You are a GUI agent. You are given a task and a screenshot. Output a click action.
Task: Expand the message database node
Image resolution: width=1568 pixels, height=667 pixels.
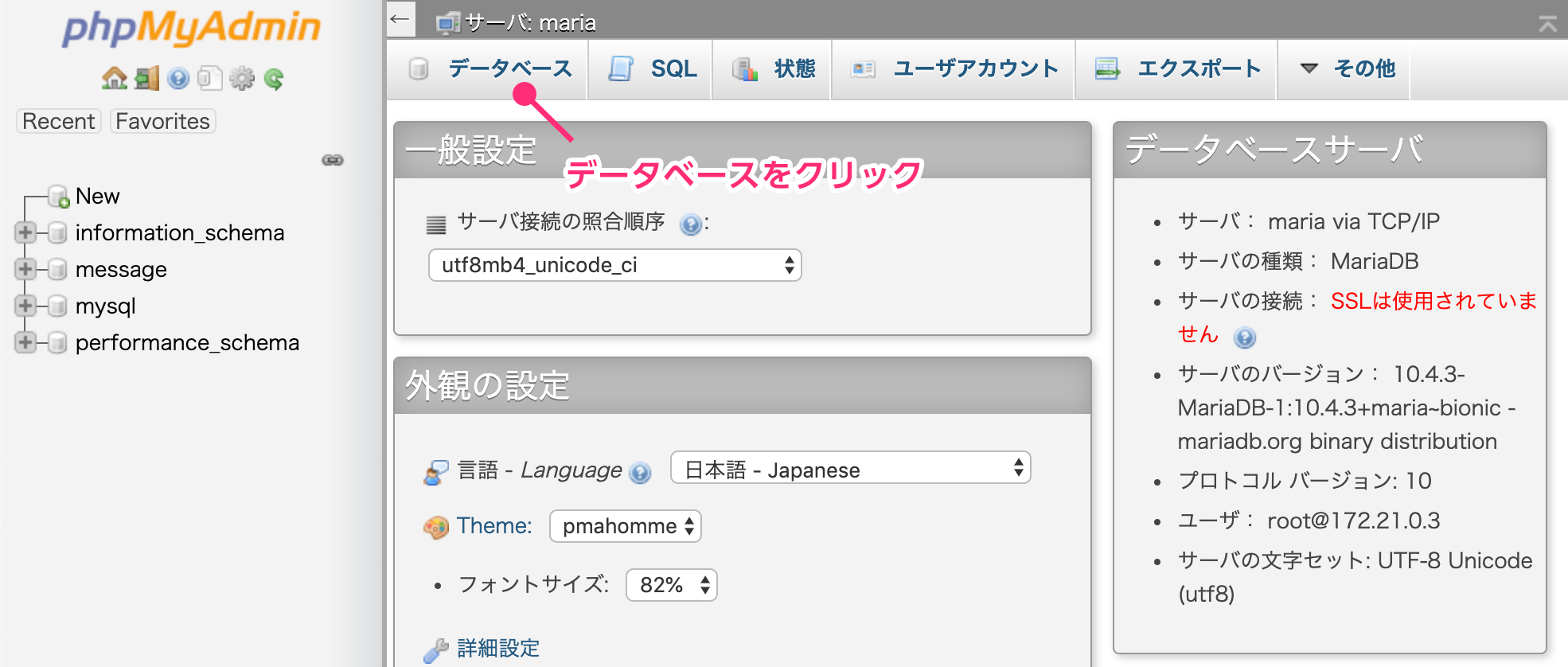25,269
